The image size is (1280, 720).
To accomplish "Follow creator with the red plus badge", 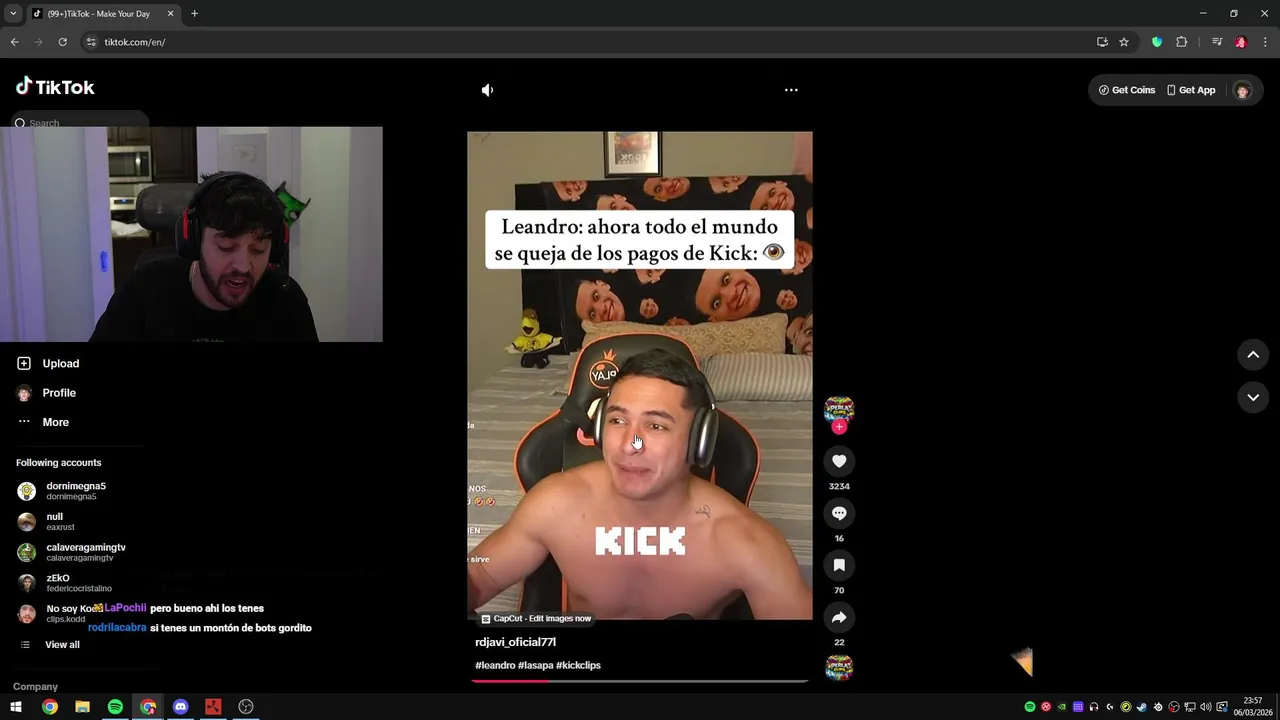I will point(839,427).
